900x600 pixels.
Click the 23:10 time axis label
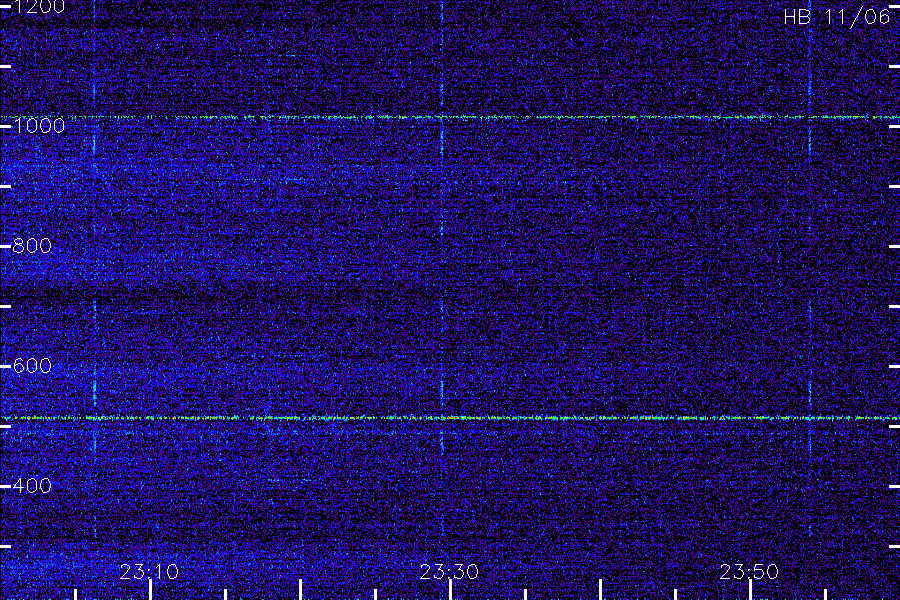pyautogui.click(x=149, y=571)
